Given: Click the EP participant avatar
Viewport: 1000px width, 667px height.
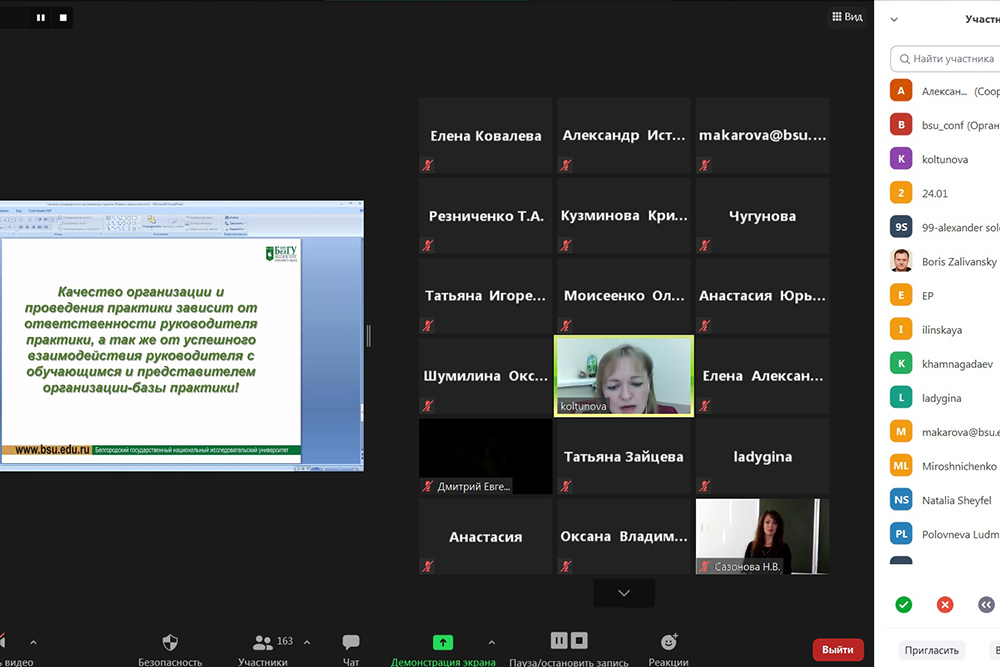Looking at the screenshot, I should (x=901, y=295).
